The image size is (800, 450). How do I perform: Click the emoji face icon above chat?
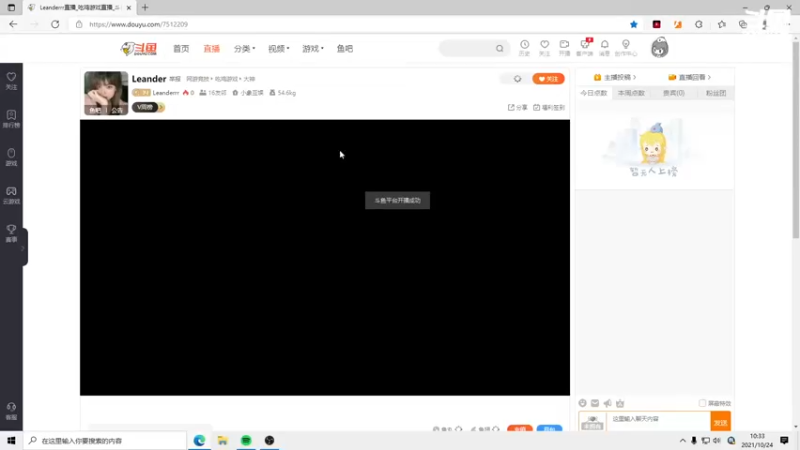(583, 403)
